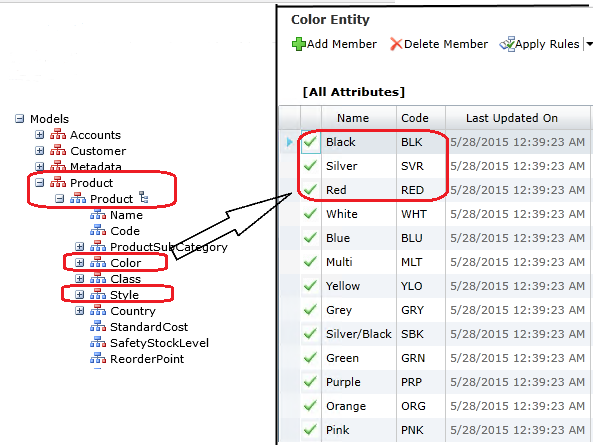Select the Silver/Black member row
Image resolution: width=596 pixels, height=445 pixels.
coord(435,334)
